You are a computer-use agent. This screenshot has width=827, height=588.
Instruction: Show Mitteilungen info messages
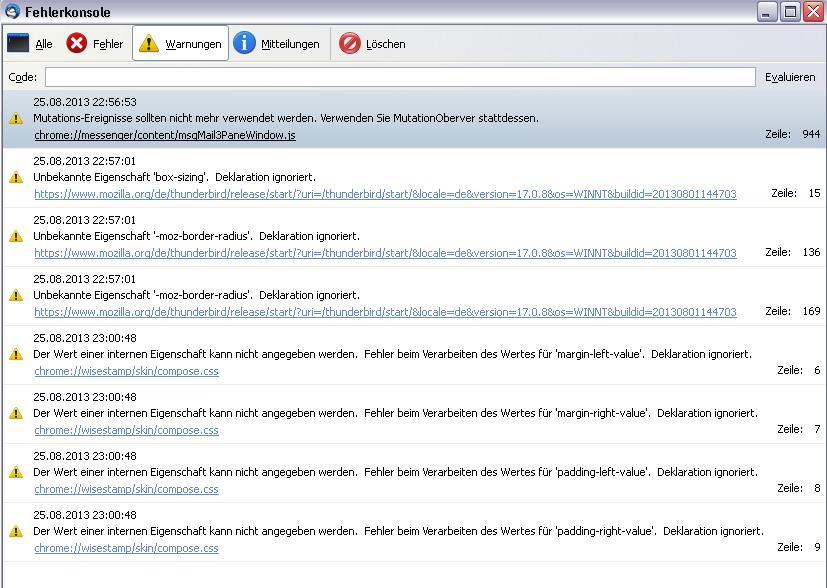(x=277, y=44)
